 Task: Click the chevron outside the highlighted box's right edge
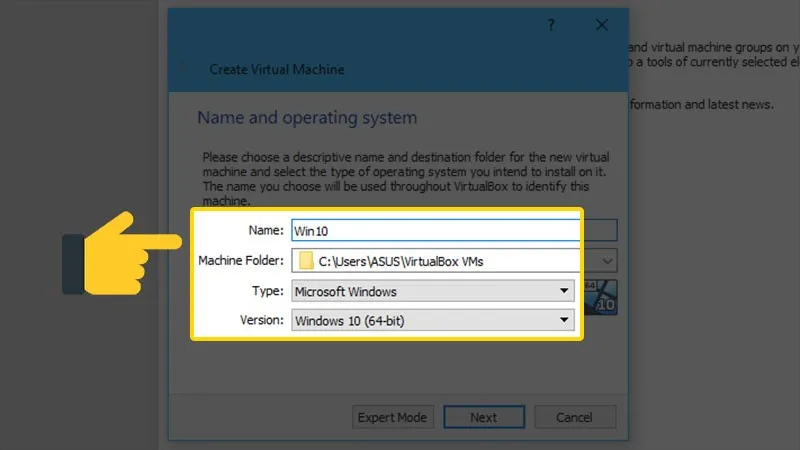607,262
